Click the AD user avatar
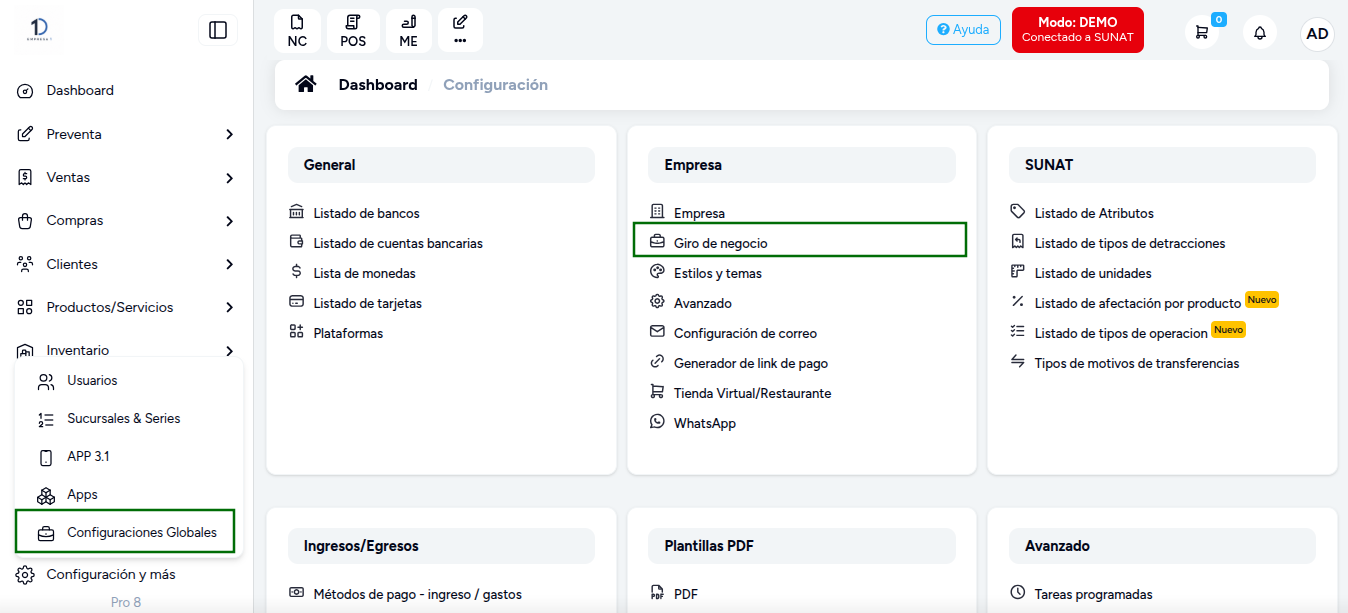Viewport: 1348px width, 613px height. [x=1317, y=33]
